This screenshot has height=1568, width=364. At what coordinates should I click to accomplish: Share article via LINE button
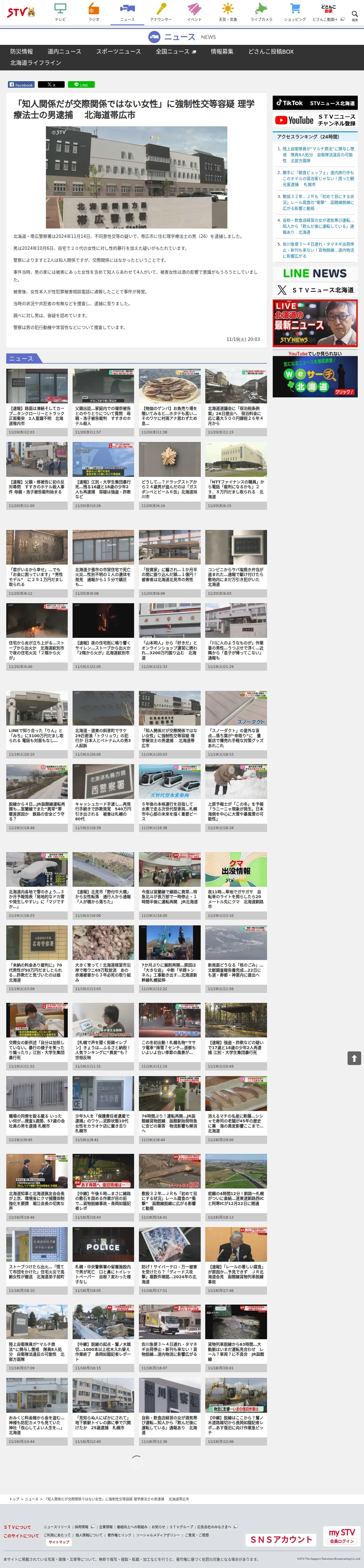[x=81, y=85]
